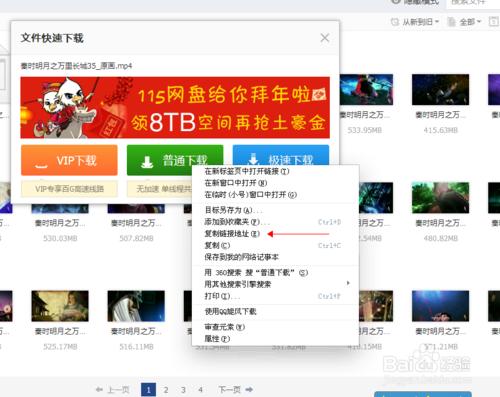Select 添加到收藏夹 in context menu
Screen dimensions: 500x397
point(237,222)
